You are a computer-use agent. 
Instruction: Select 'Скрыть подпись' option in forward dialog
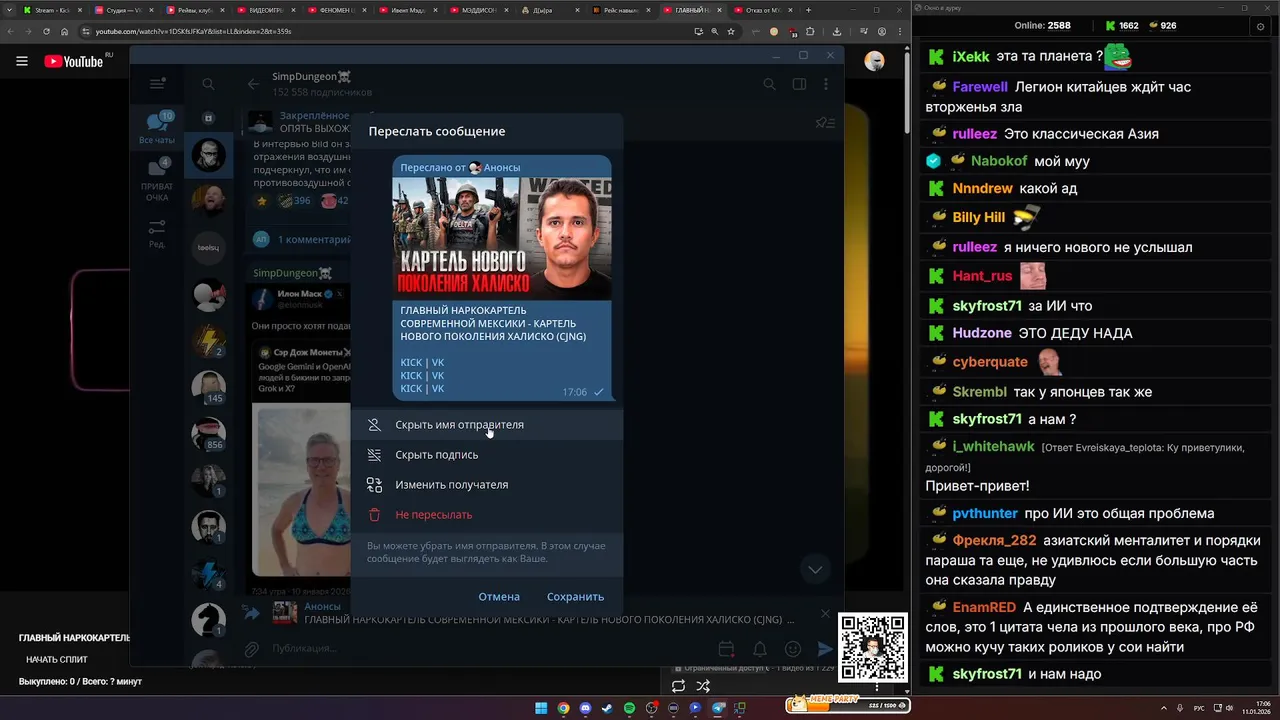pyautogui.click(x=487, y=455)
